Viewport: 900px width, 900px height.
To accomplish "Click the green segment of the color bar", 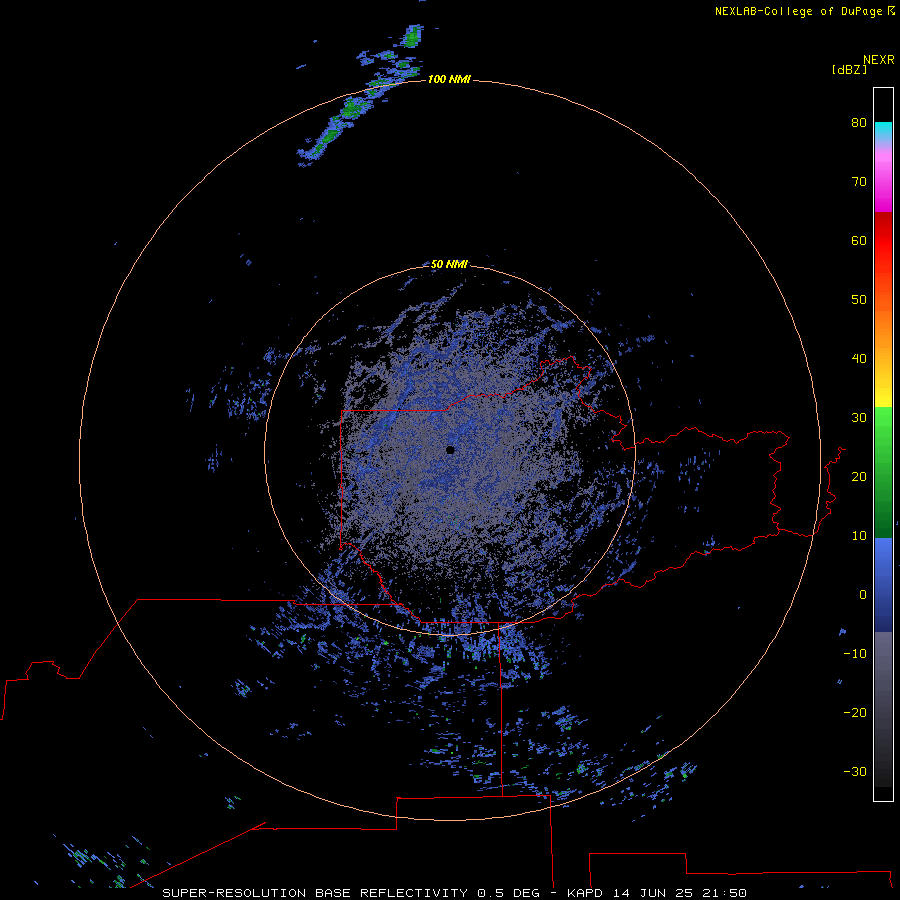I will (883, 472).
